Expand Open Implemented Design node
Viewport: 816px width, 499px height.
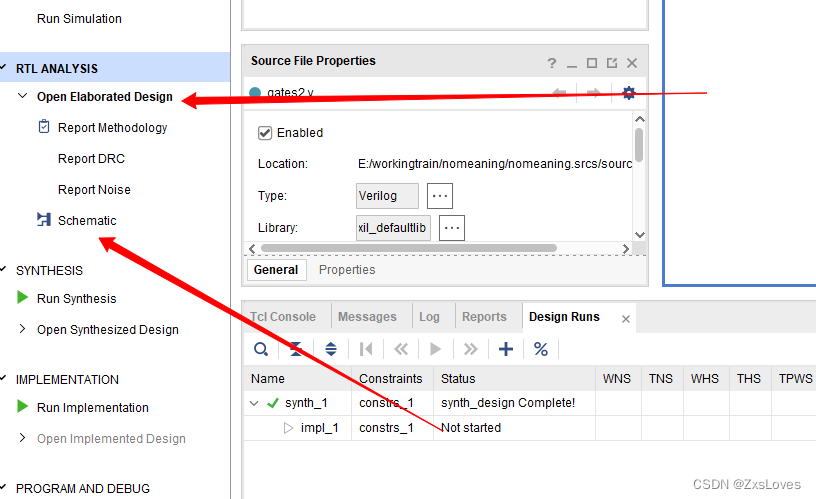coord(22,438)
